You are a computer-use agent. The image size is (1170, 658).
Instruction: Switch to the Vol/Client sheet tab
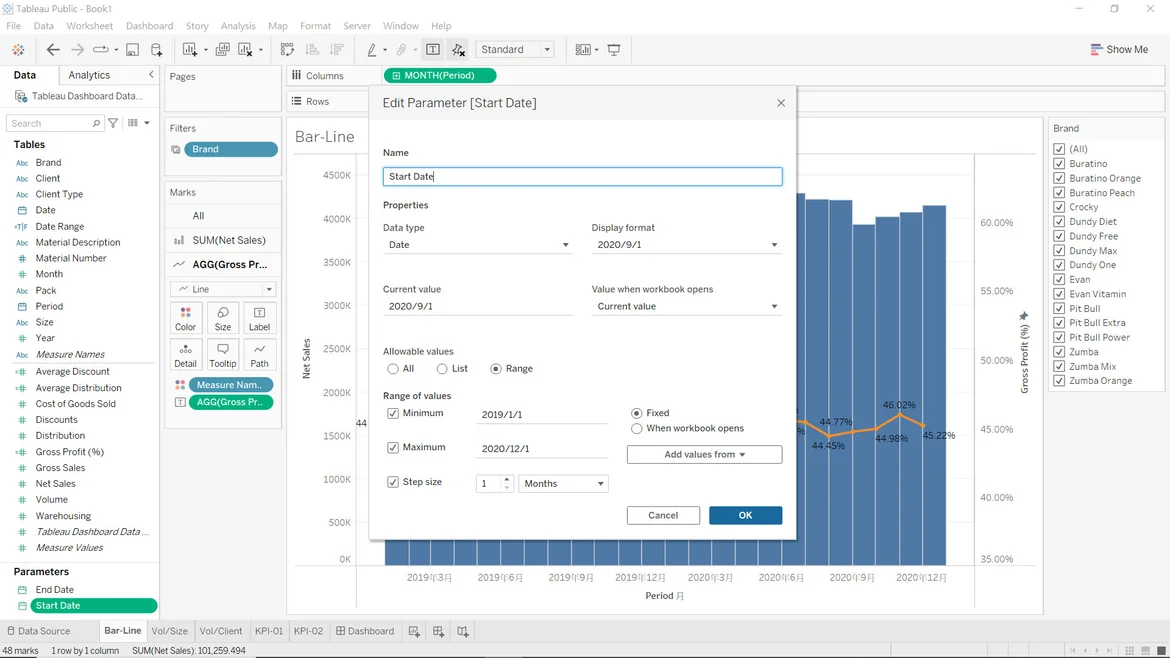[x=221, y=631]
